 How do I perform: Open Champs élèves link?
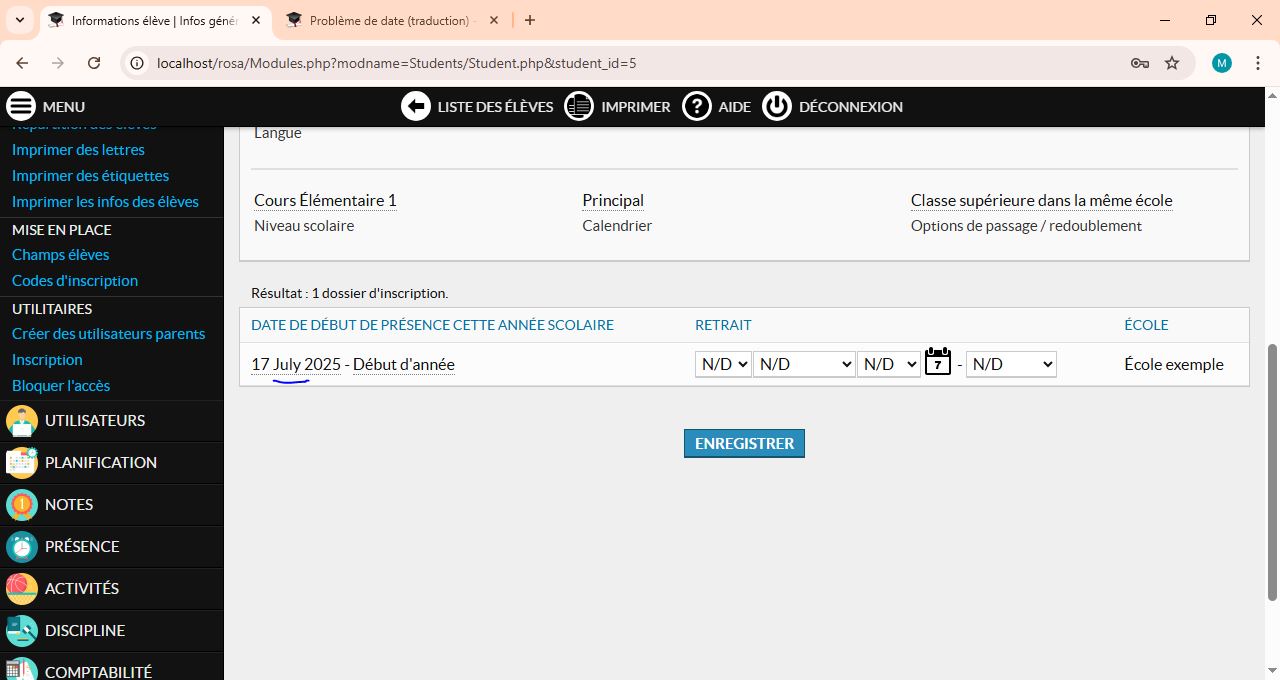(60, 254)
